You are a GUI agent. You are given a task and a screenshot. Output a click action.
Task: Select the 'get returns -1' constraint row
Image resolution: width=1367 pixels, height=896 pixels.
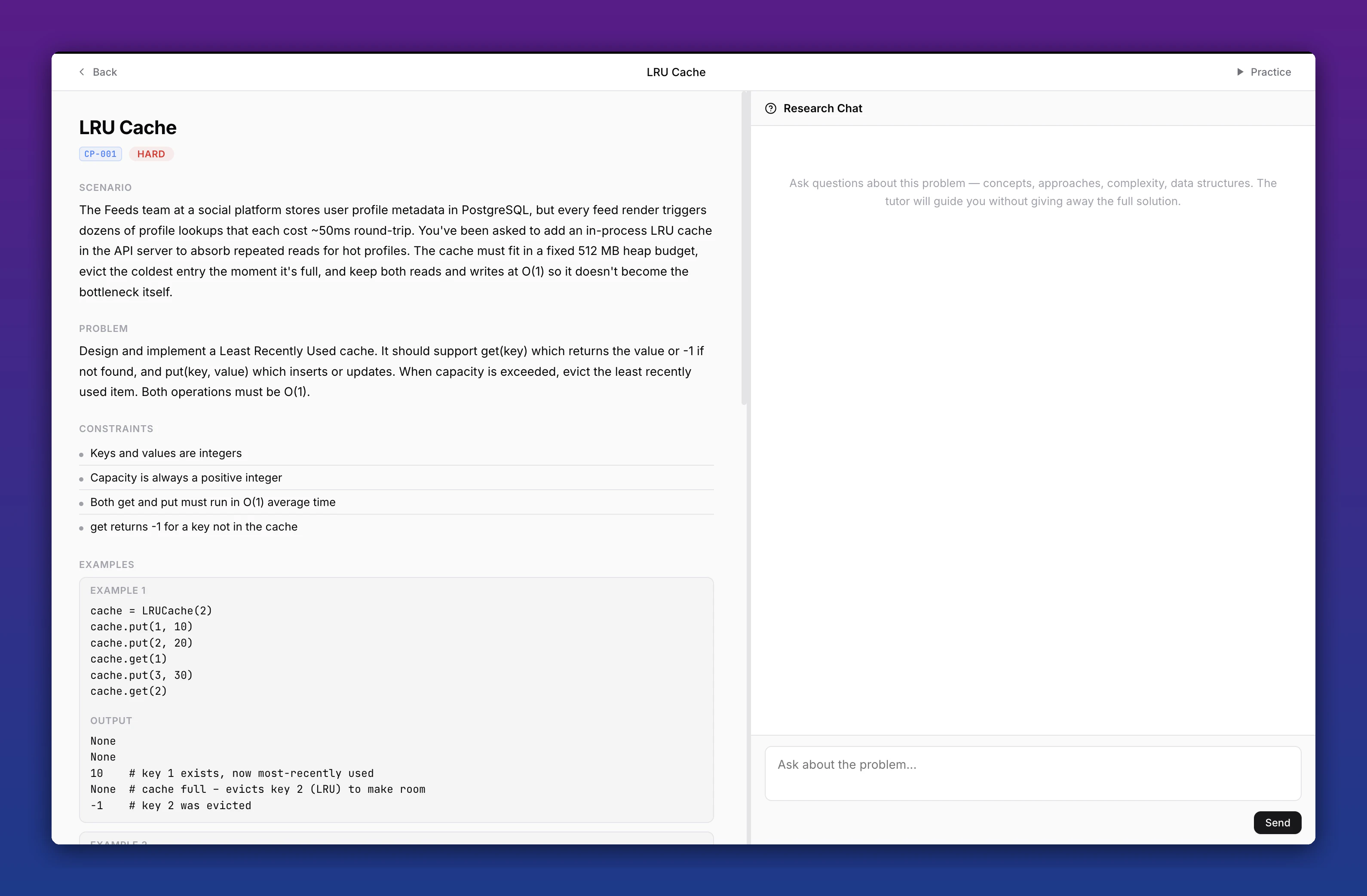point(193,526)
